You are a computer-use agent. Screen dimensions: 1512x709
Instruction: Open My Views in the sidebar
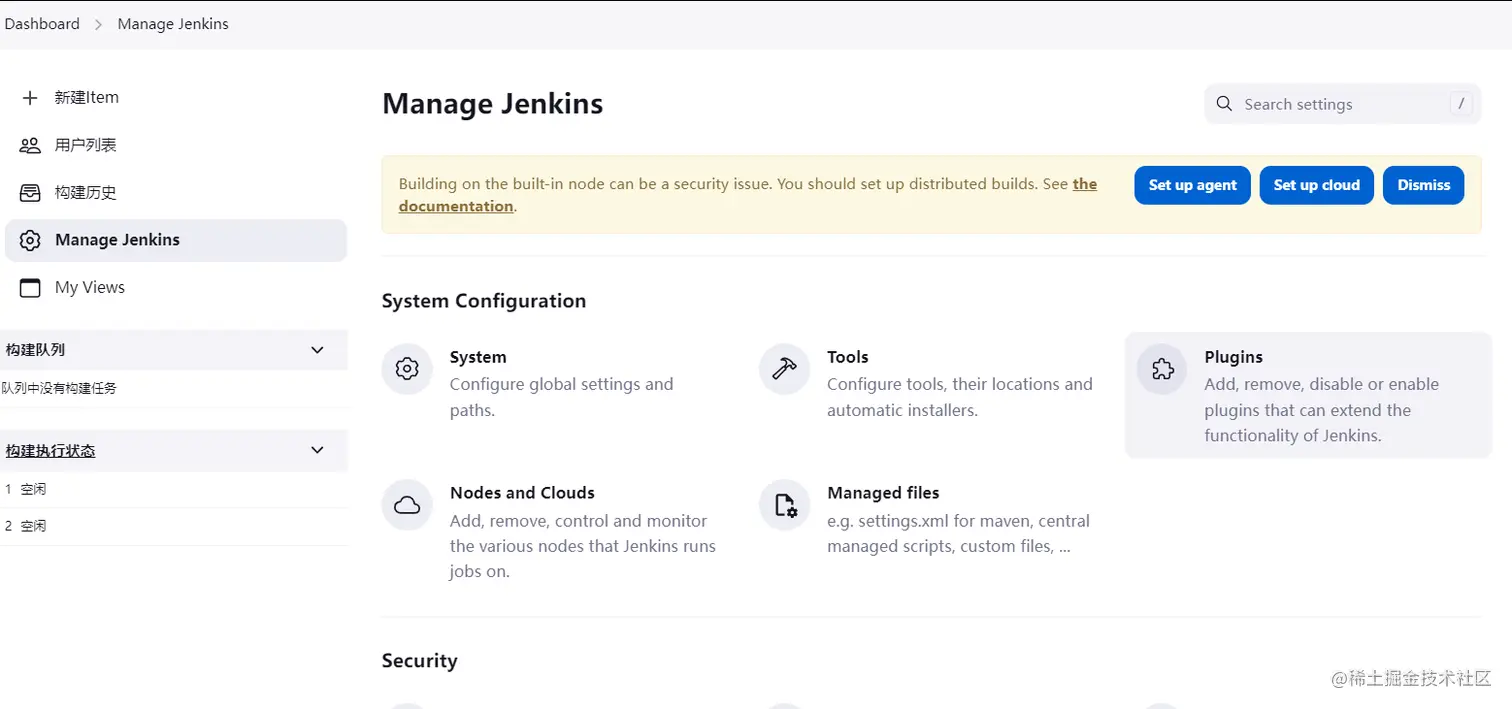[90, 288]
